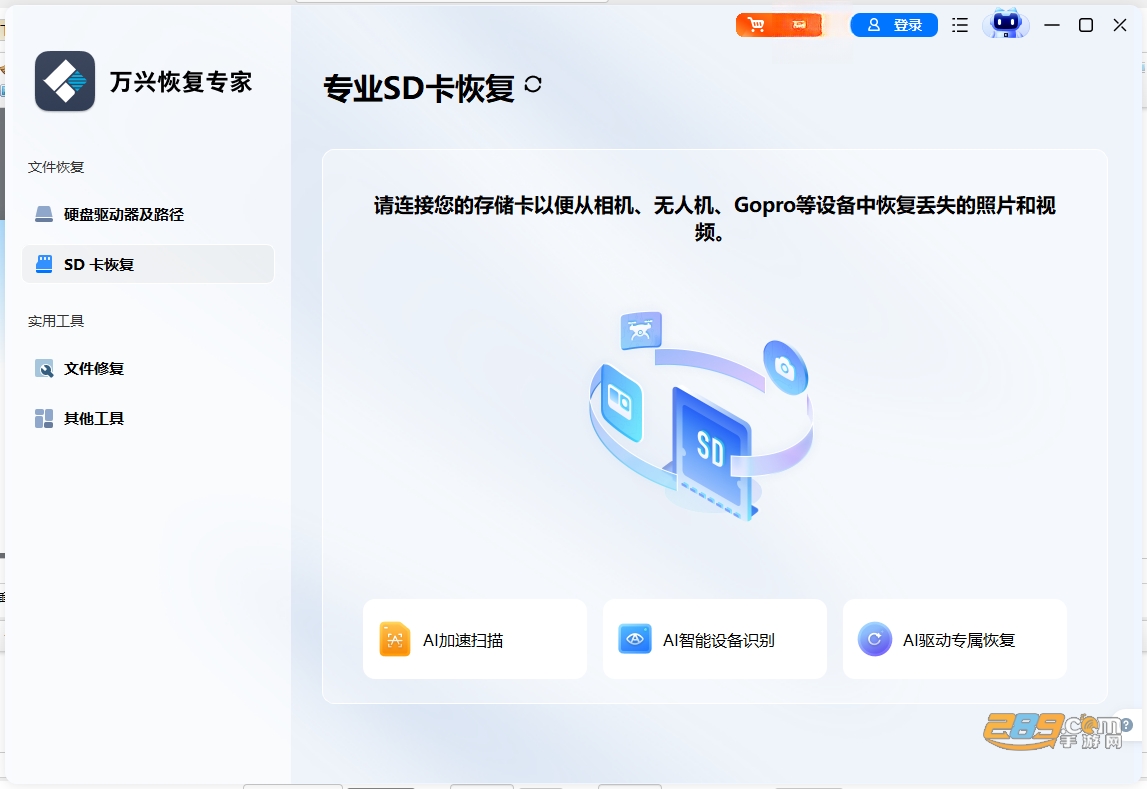This screenshot has width=1147, height=789.
Task: Click the orange AI scan icon
Action: [x=395, y=640]
